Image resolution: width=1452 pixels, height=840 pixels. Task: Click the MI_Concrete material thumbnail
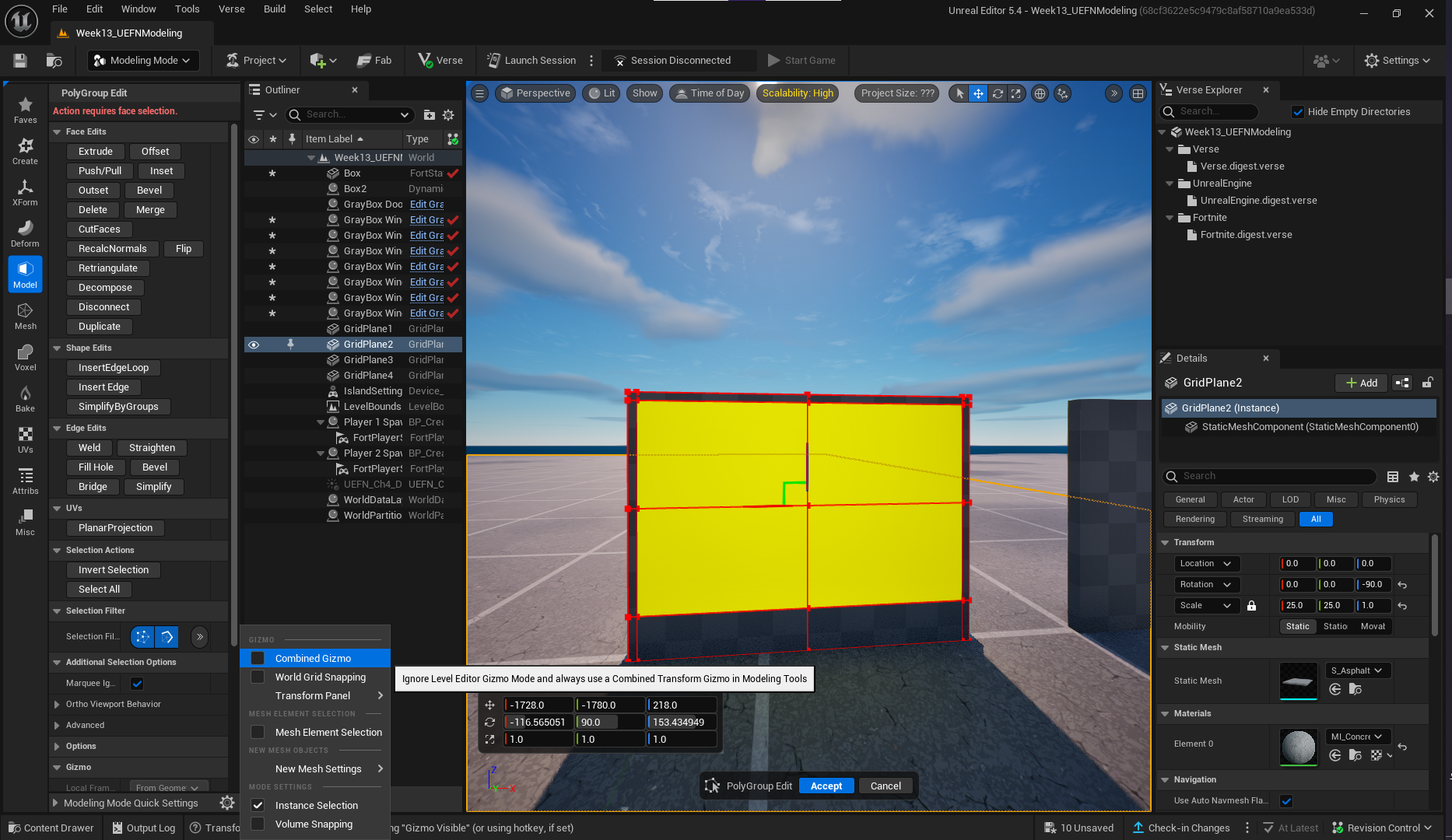[x=1298, y=747]
